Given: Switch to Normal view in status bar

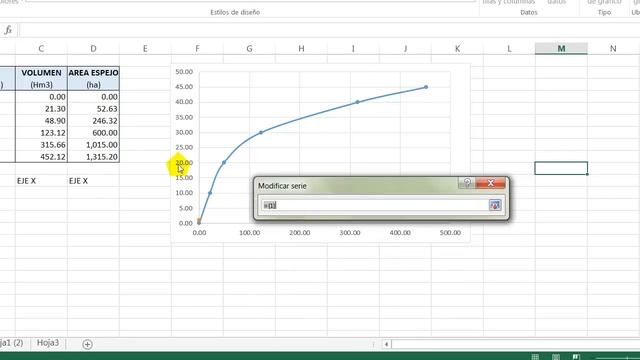Looking at the screenshot, I should [x=535, y=357].
